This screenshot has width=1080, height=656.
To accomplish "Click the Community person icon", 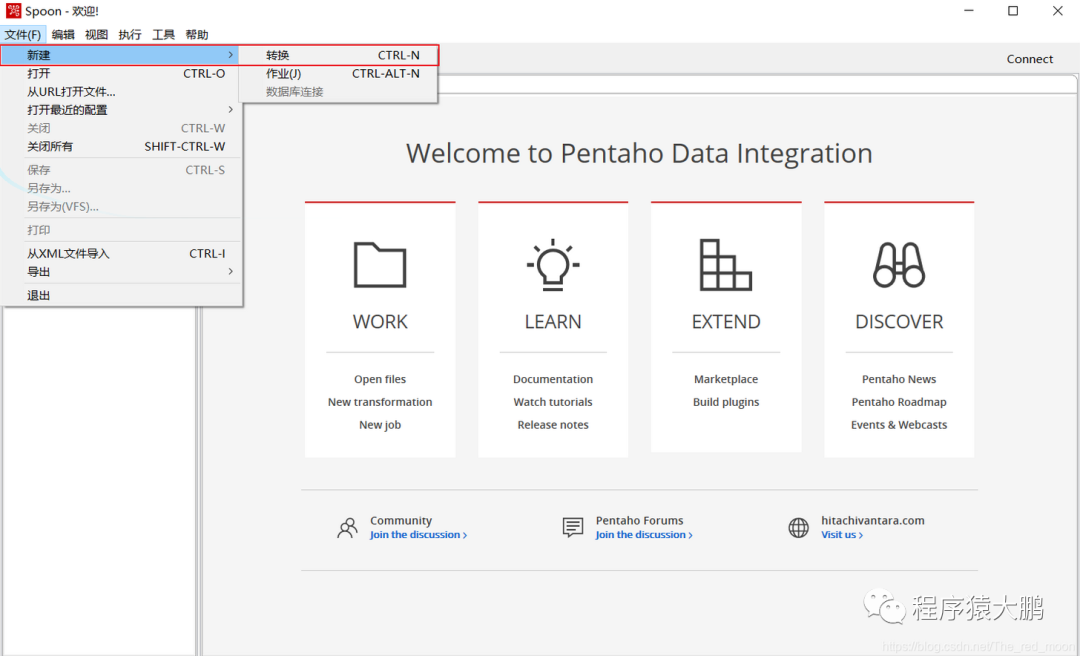I will (x=347, y=528).
